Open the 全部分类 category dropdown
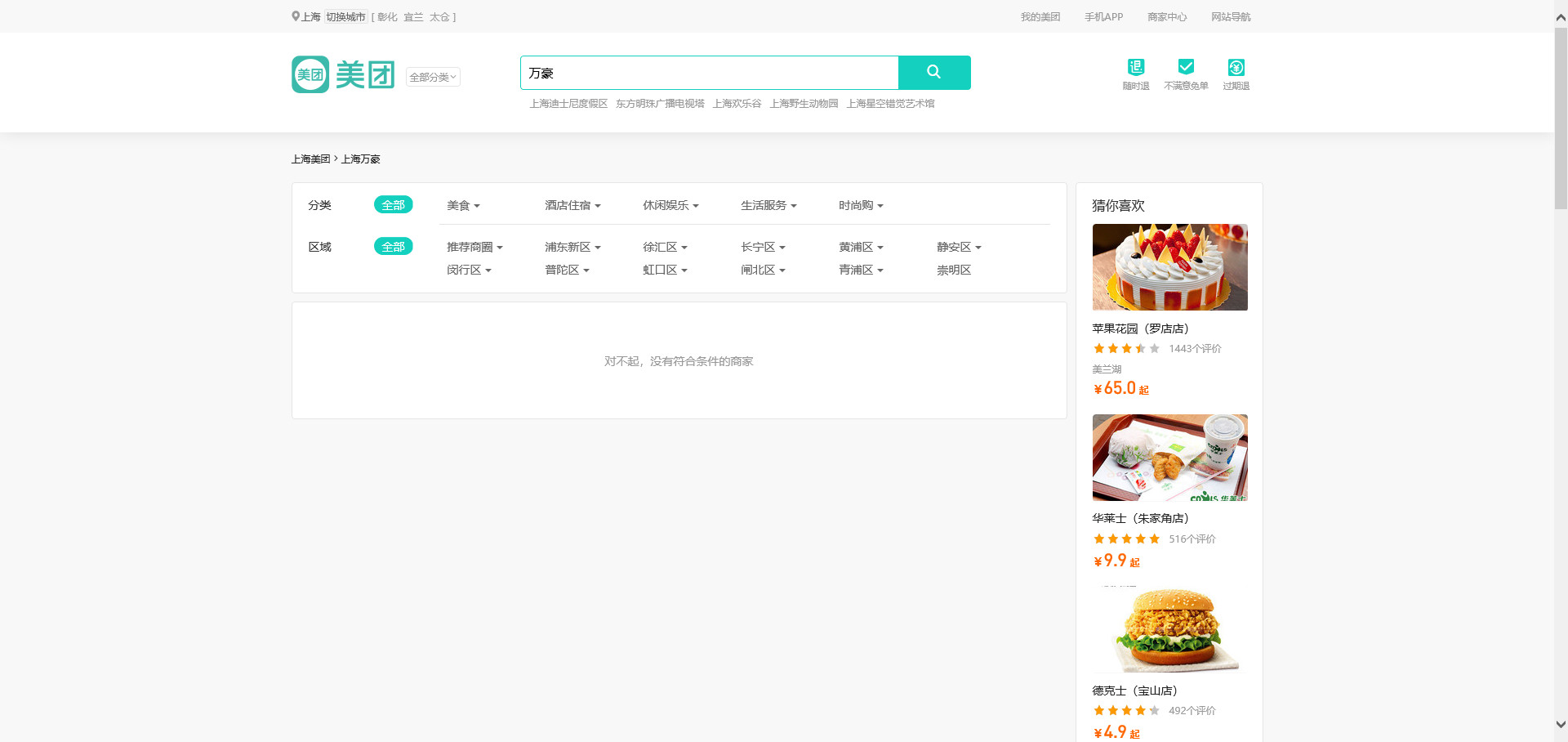The height and width of the screenshot is (742, 1568). (433, 77)
